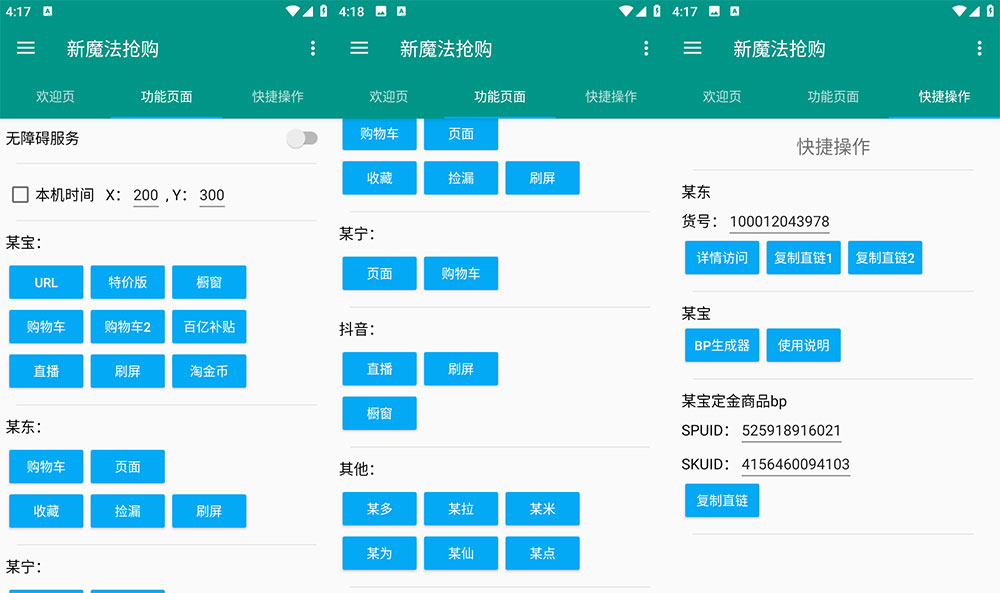
Task: Switch to the 快捷操作 tab
Action: point(278,97)
